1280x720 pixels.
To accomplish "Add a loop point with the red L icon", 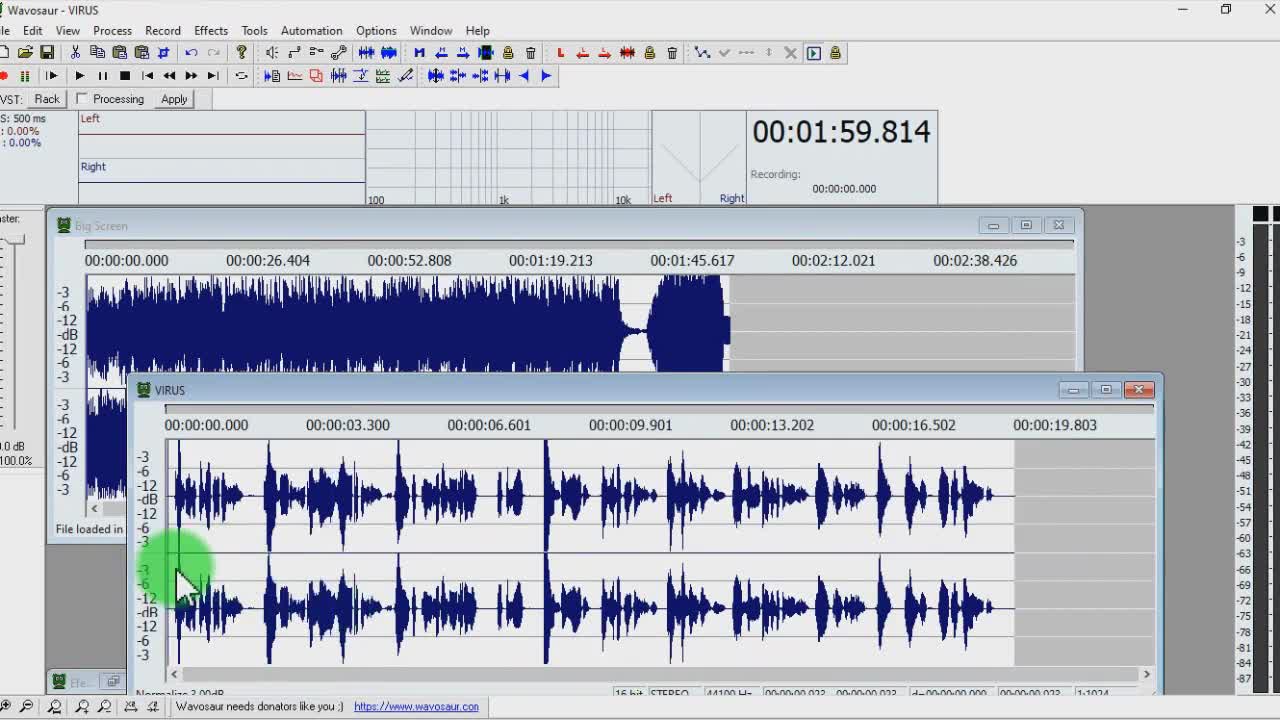I will 561,52.
